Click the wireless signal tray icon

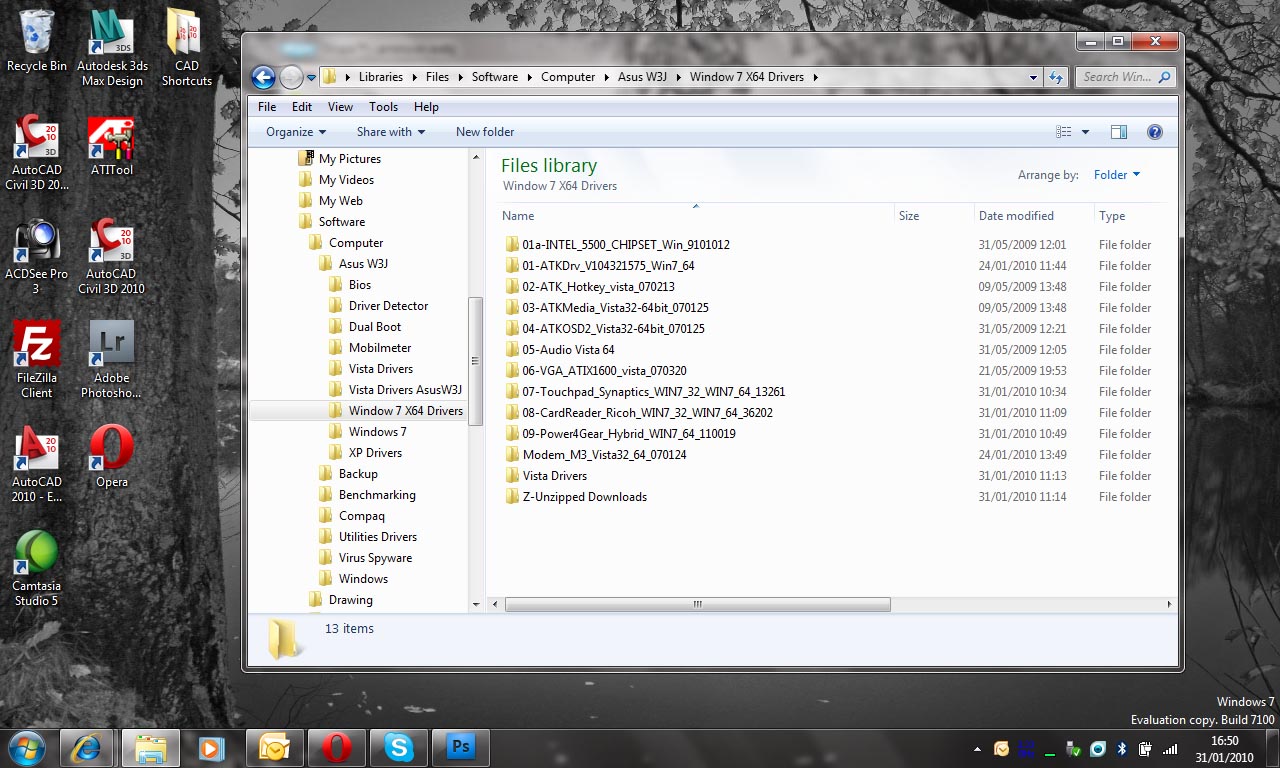[1170, 748]
